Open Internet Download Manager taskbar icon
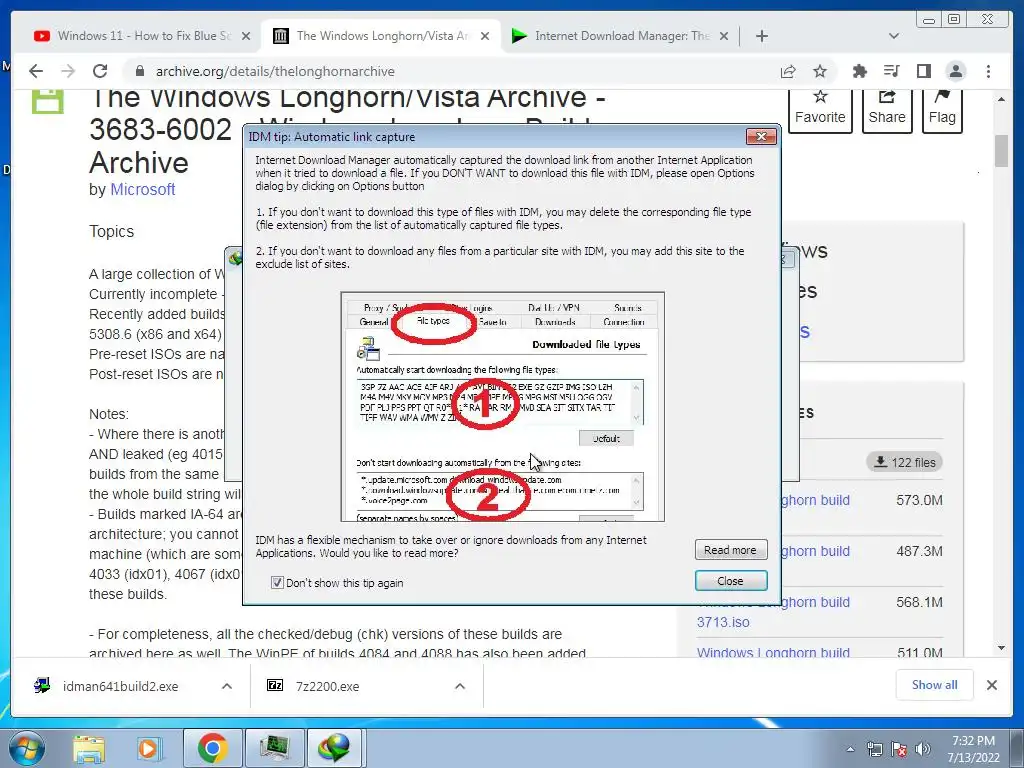This screenshot has width=1024, height=768. pyautogui.click(x=334, y=749)
